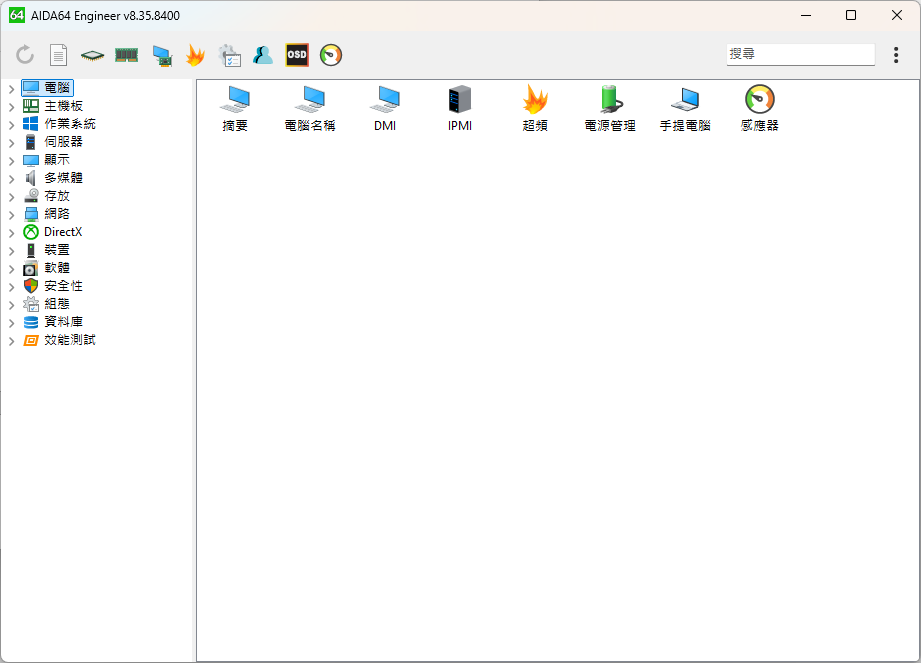The height and width of the screenshot is (663, 921).
Task: Expand the 網路 tree node
Action: point(11,215)
